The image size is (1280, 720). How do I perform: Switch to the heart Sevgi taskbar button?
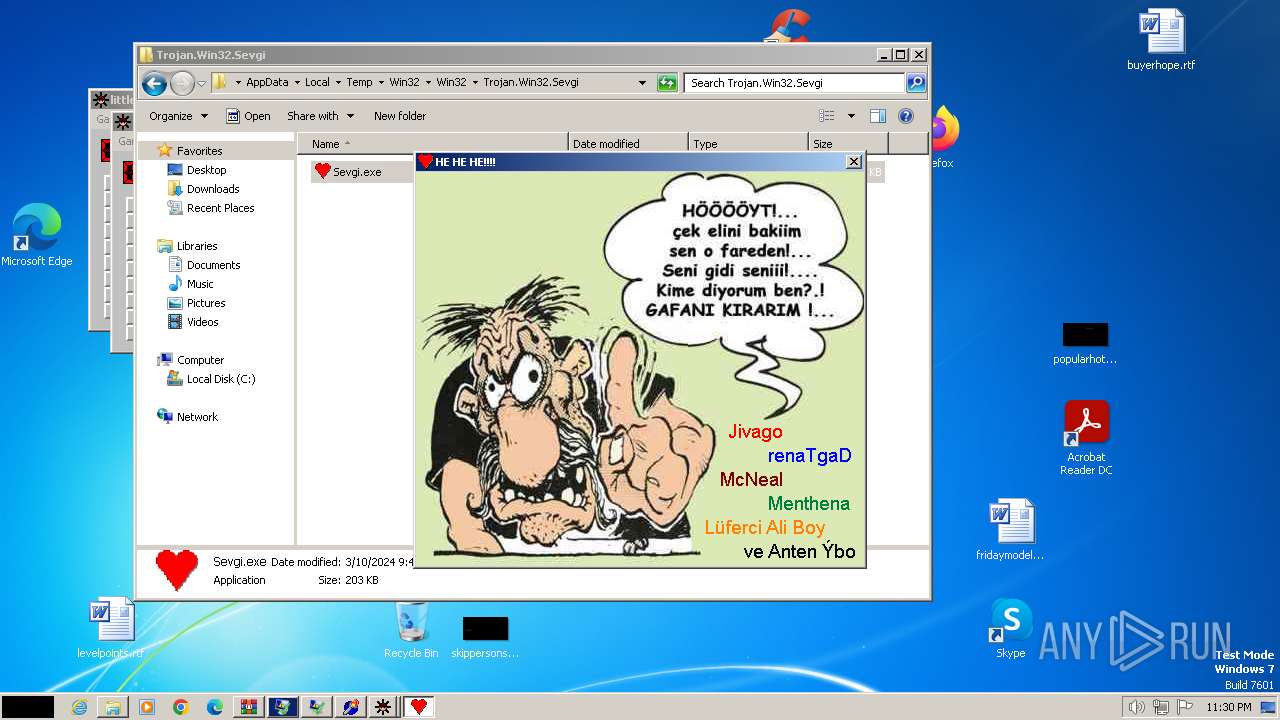[419, 707]
